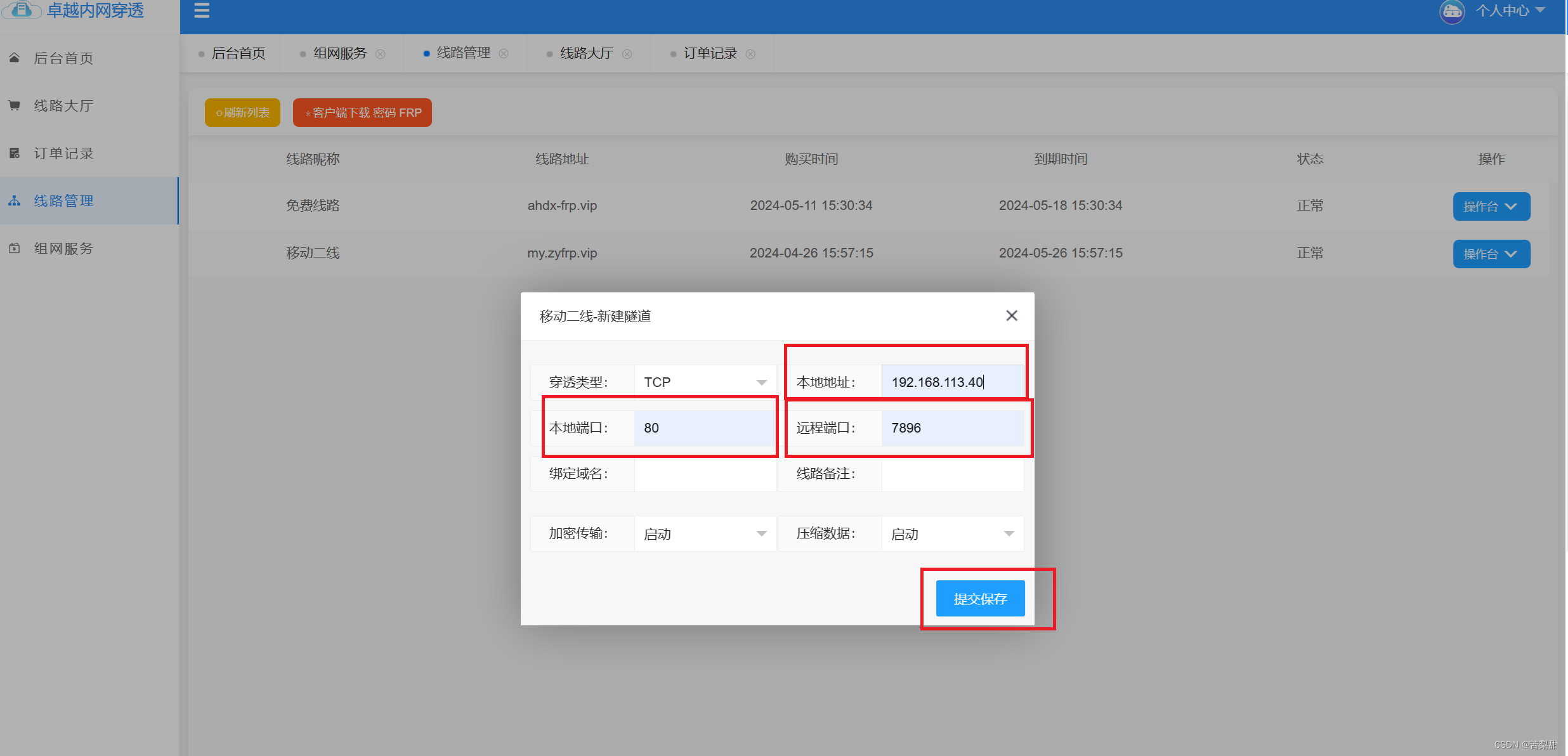Switch to the 组网服务 tab

[x=340, y=53]
